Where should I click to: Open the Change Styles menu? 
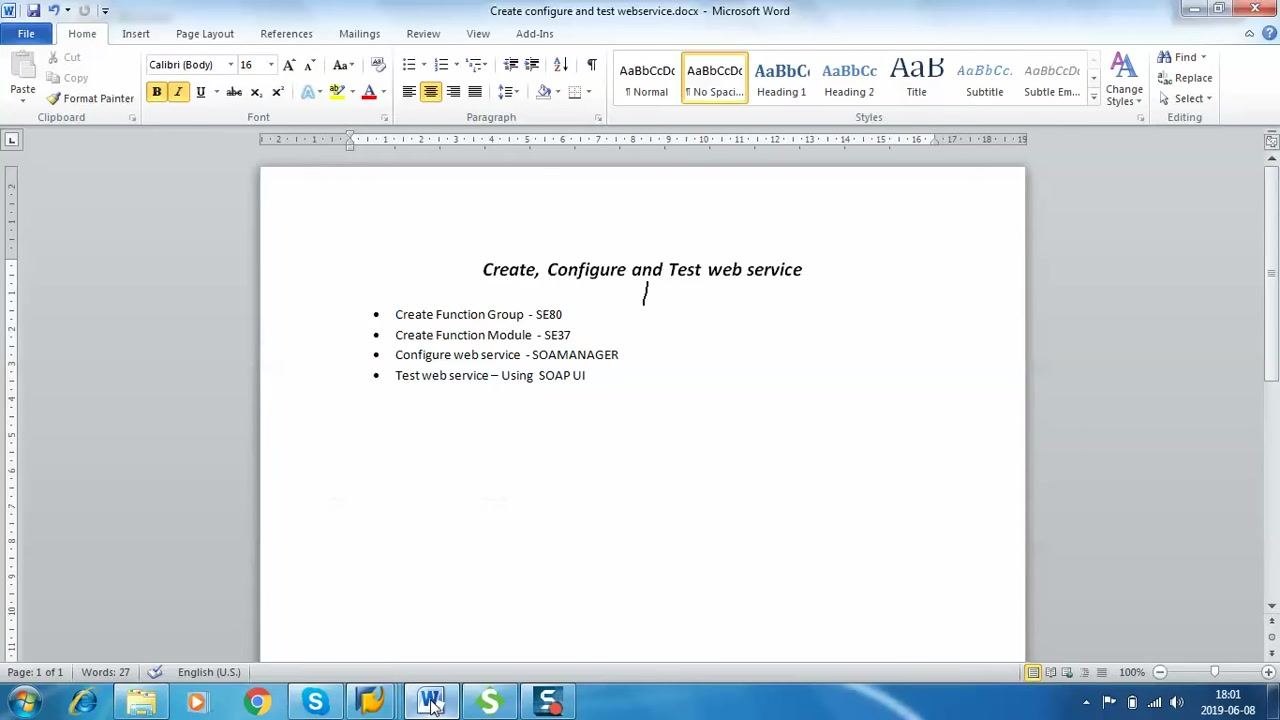point(1124,80)
